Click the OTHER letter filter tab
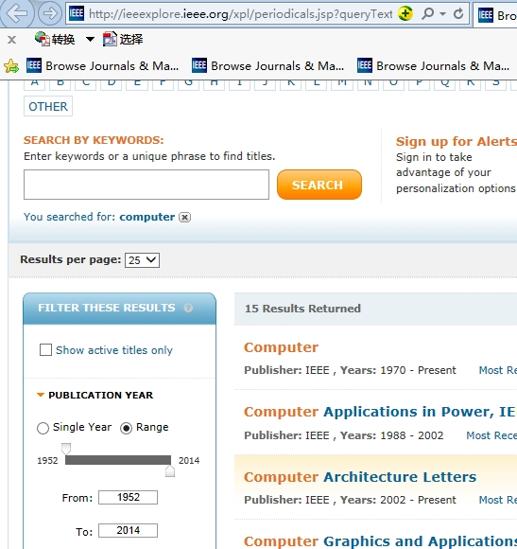The width and height of the screenshot is (517, 549). (x=48, y=106)
